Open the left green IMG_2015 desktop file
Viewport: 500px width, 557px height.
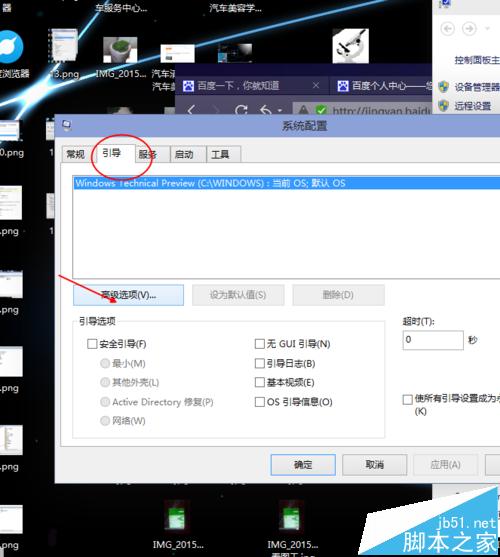tap(178, 517)
